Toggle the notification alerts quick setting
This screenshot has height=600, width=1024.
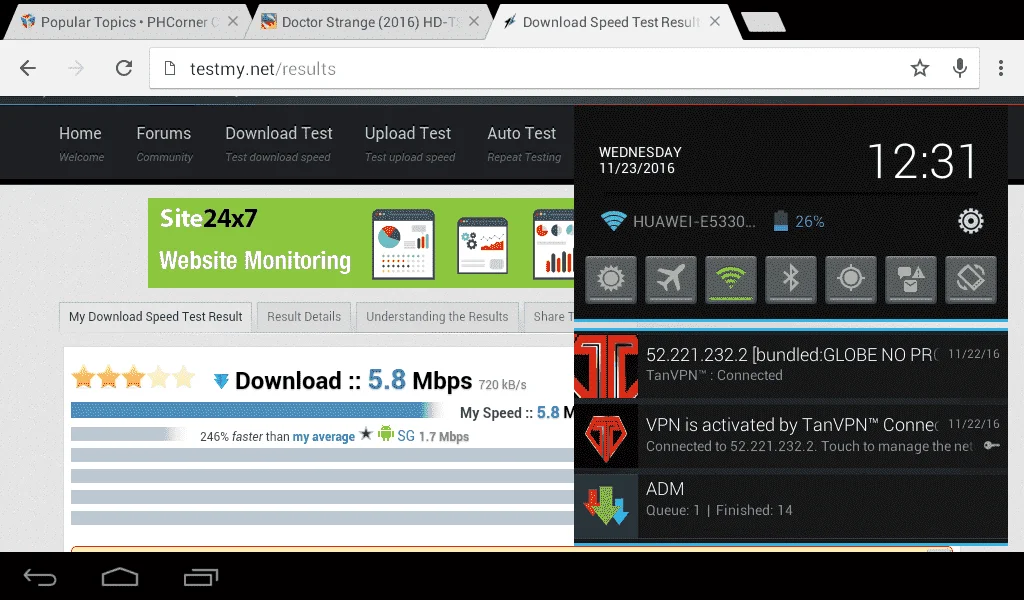click(911, 279)
